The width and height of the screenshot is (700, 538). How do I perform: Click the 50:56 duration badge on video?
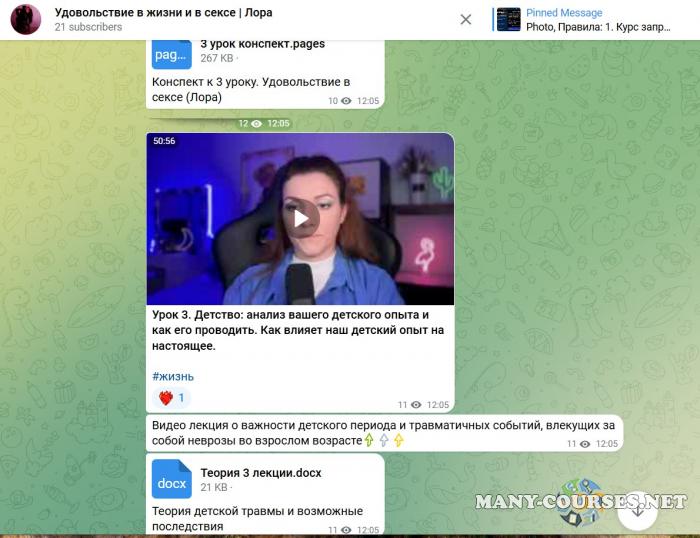tap(164, 142)
